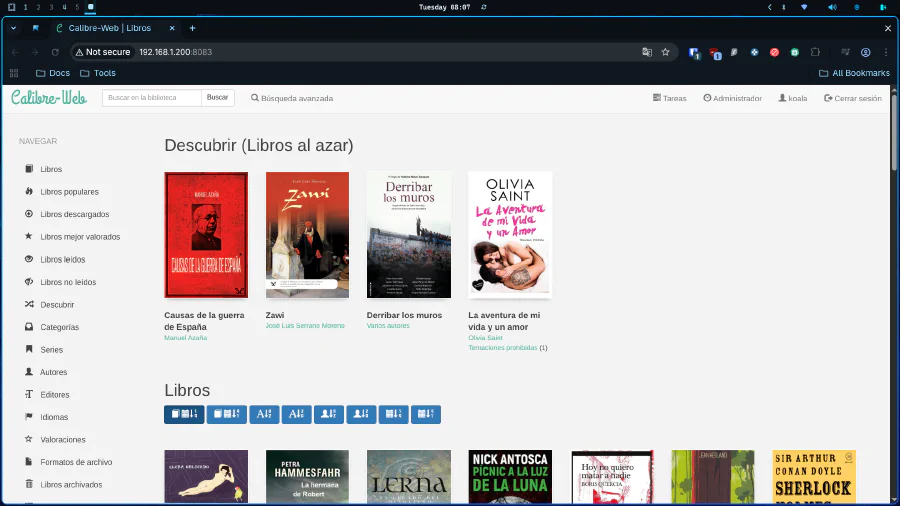Open Tareas in the top navigation
The width and height of the screenshot is (900, 506).
(669, 98)
